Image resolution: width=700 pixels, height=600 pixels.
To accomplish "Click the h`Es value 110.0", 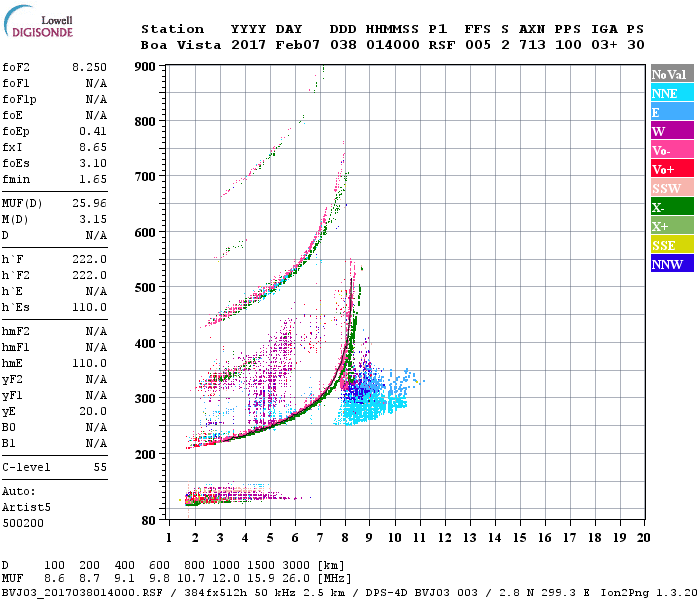I will 89,308.
